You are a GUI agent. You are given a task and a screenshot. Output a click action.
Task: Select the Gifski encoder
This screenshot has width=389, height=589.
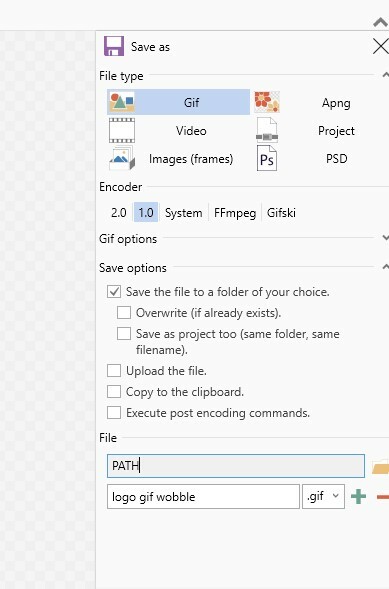tap(281, 213)
